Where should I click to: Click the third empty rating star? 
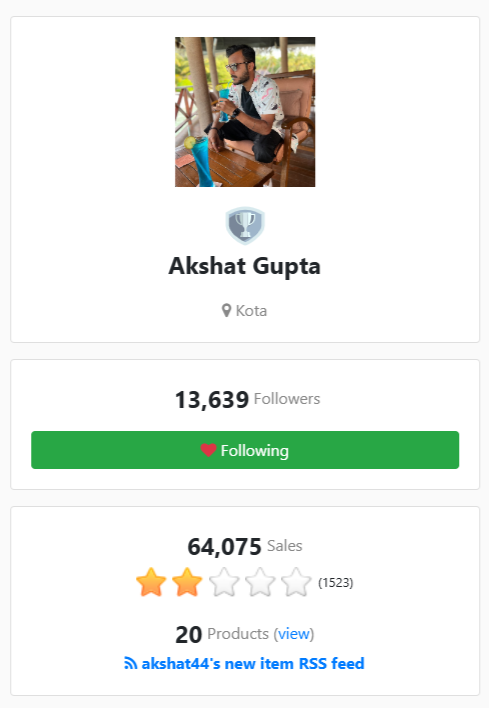pos(224,582)
